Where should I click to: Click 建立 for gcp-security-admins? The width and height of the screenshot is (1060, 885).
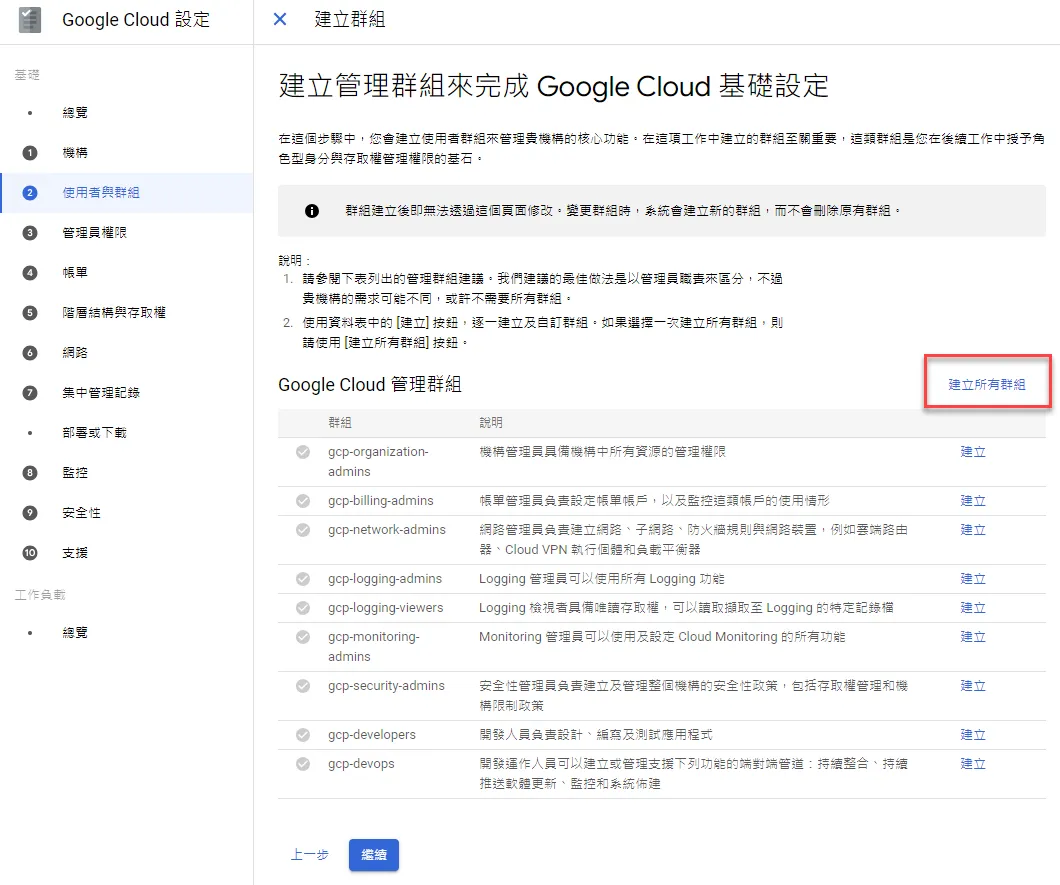(973, 686)
